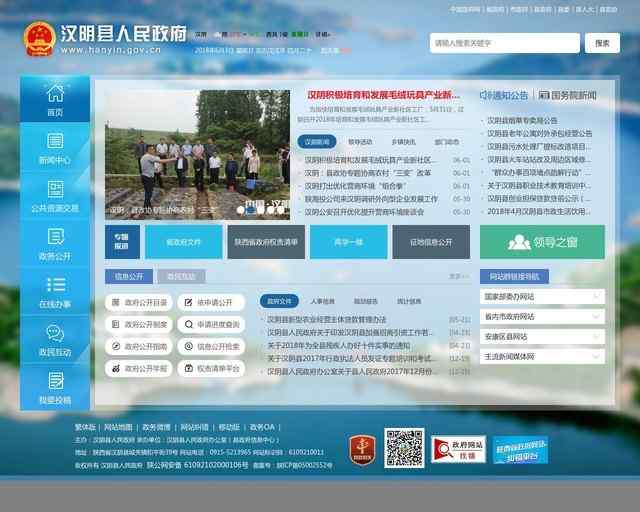Open news item 汉阴打出优化营商环境
The height and width of the screenshot is (512, 640).
click(355, 186)
